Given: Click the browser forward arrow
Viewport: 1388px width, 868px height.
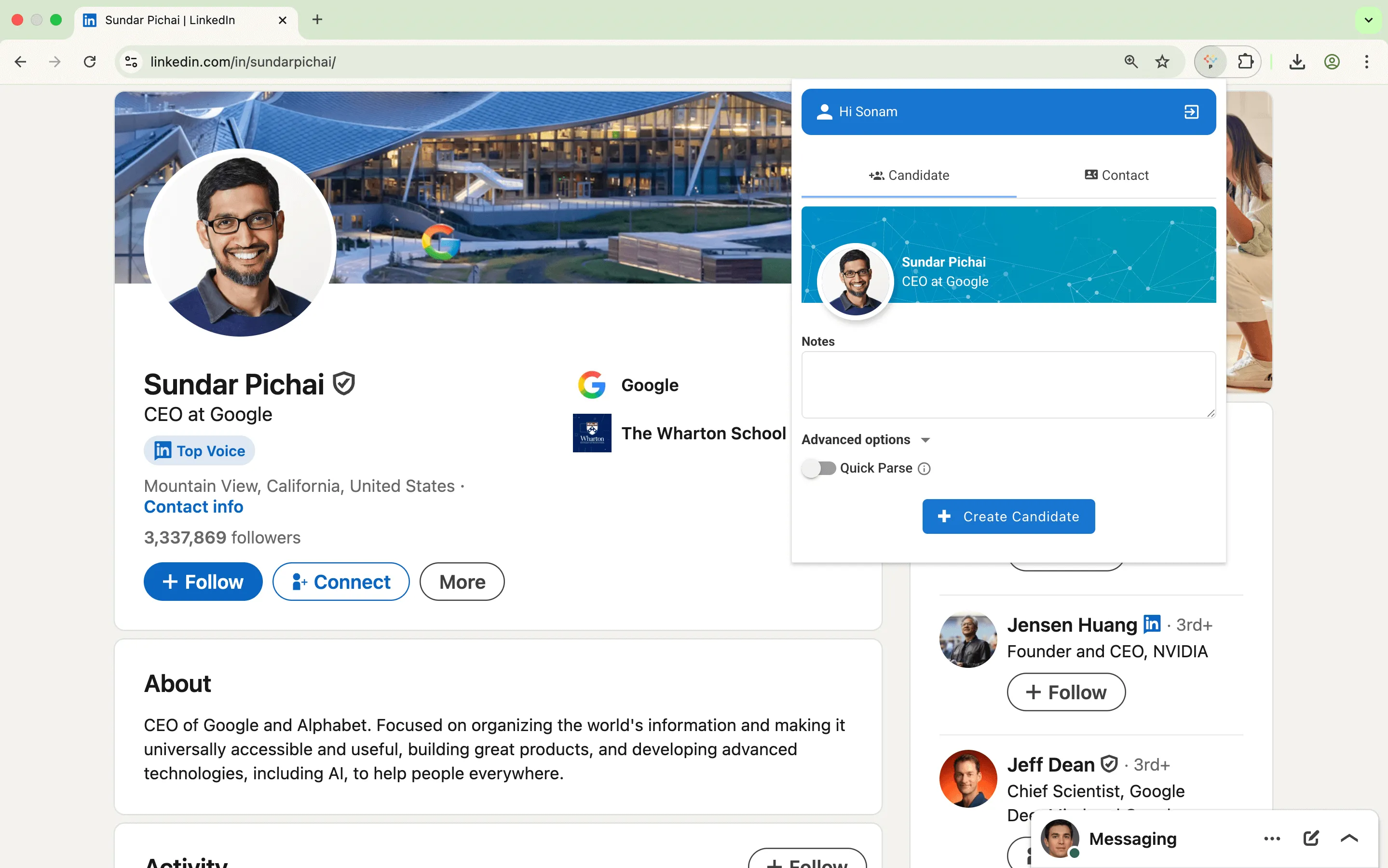Looking at the screenshot, I should tap(55, 61).
